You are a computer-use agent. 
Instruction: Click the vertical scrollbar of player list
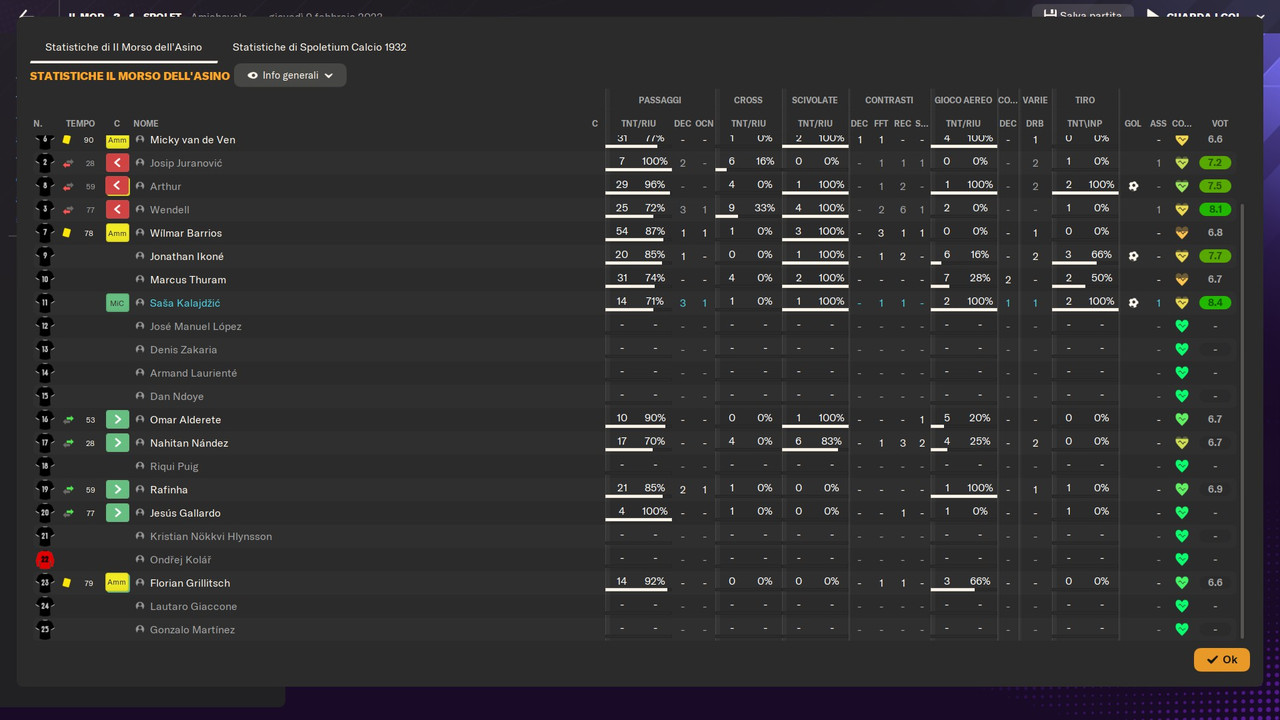[1243, 420]
